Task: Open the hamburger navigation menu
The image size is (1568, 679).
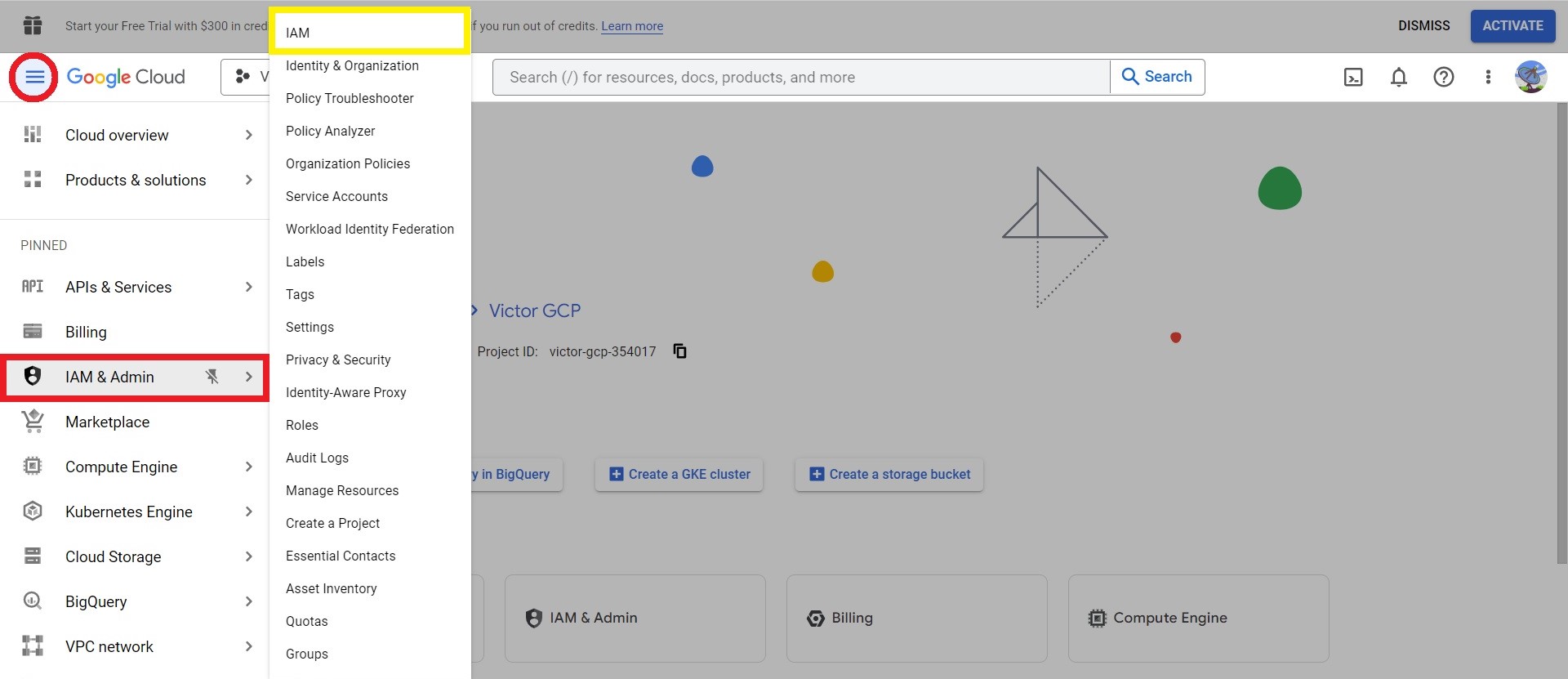Action: [x=34, y=77]
